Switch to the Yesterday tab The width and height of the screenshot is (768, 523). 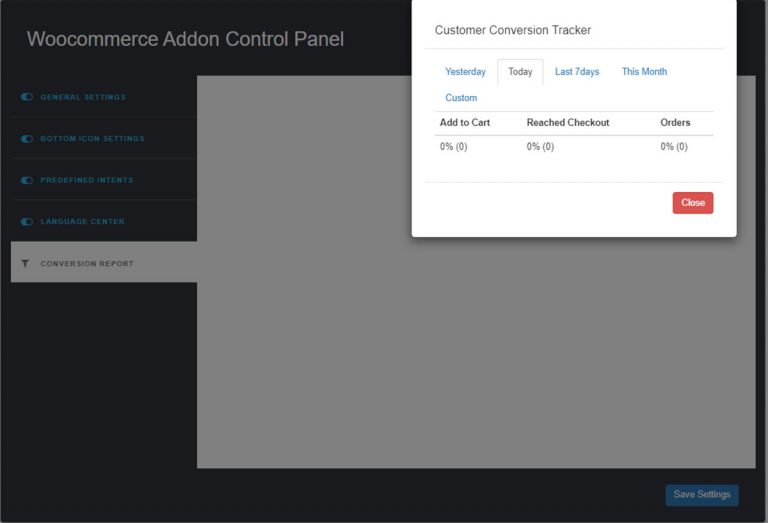point(465,72)
